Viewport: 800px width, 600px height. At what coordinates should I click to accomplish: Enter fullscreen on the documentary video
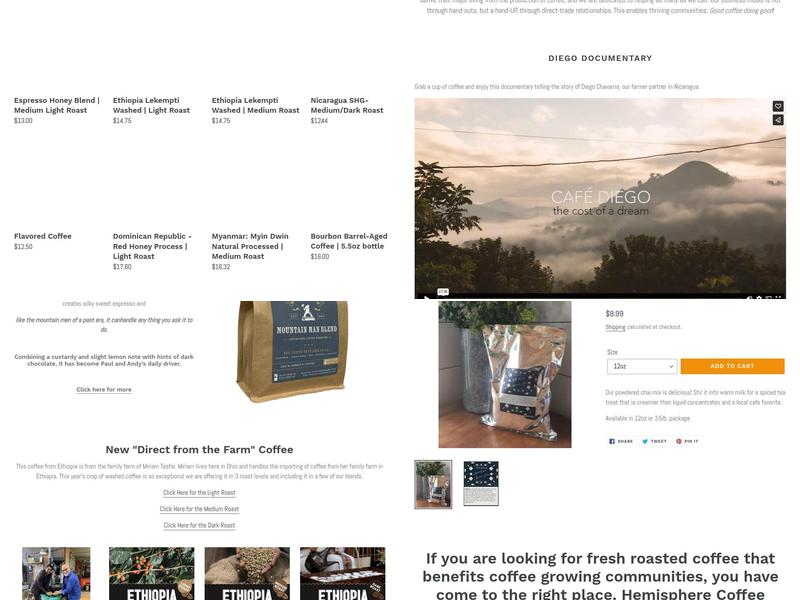pos(778,297)
